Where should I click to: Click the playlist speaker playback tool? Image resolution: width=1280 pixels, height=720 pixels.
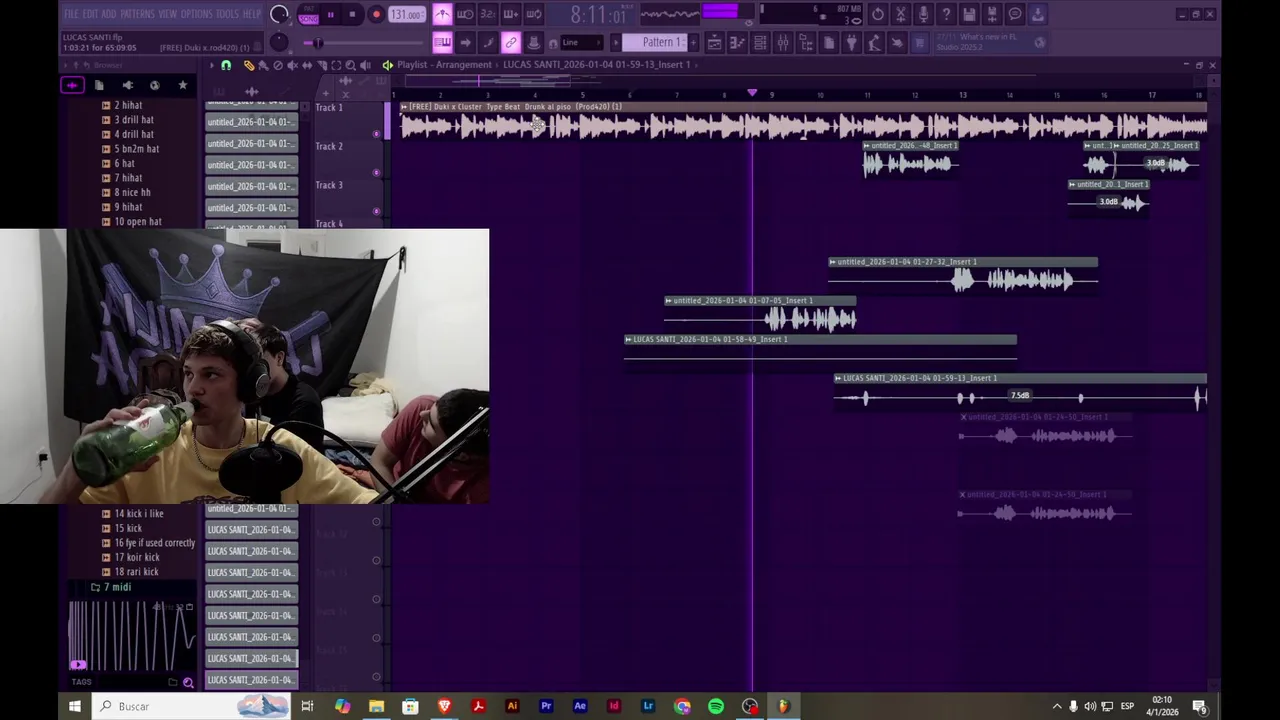coord(365,65)
